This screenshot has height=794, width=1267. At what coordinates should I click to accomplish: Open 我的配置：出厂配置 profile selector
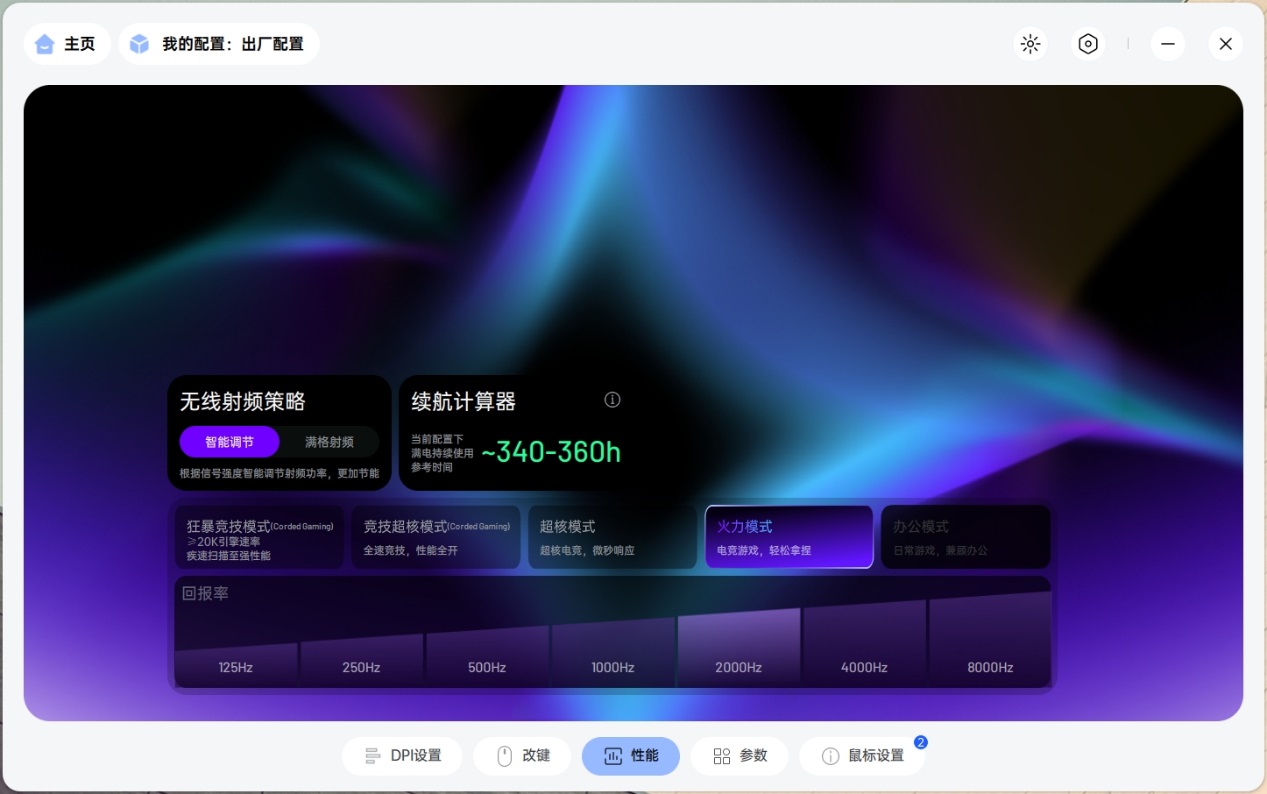click(x=219, y=44)
